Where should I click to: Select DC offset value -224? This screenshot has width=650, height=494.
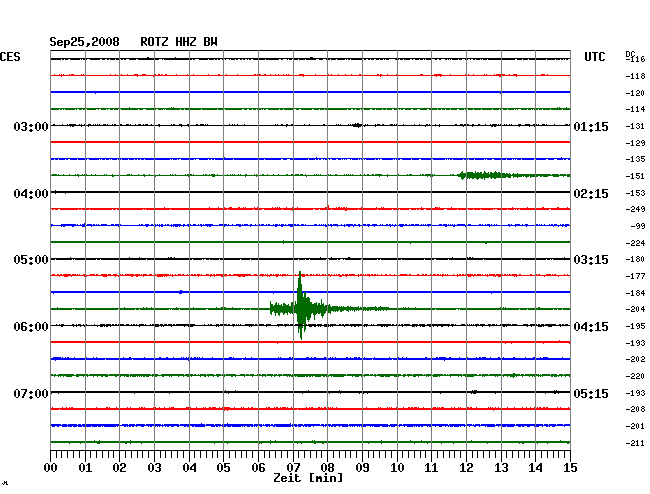[x=635, y=243]
